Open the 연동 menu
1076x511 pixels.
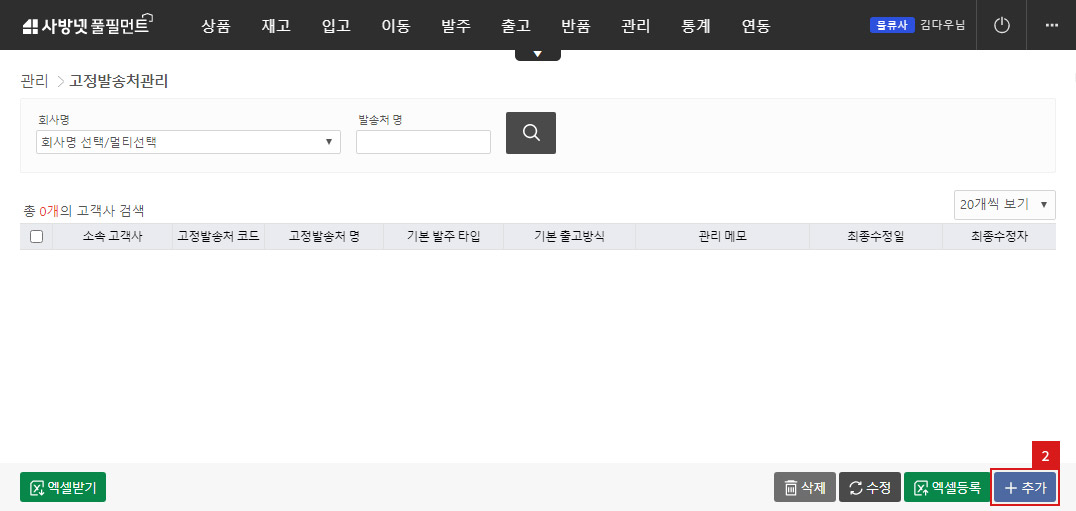pos(756,26)
